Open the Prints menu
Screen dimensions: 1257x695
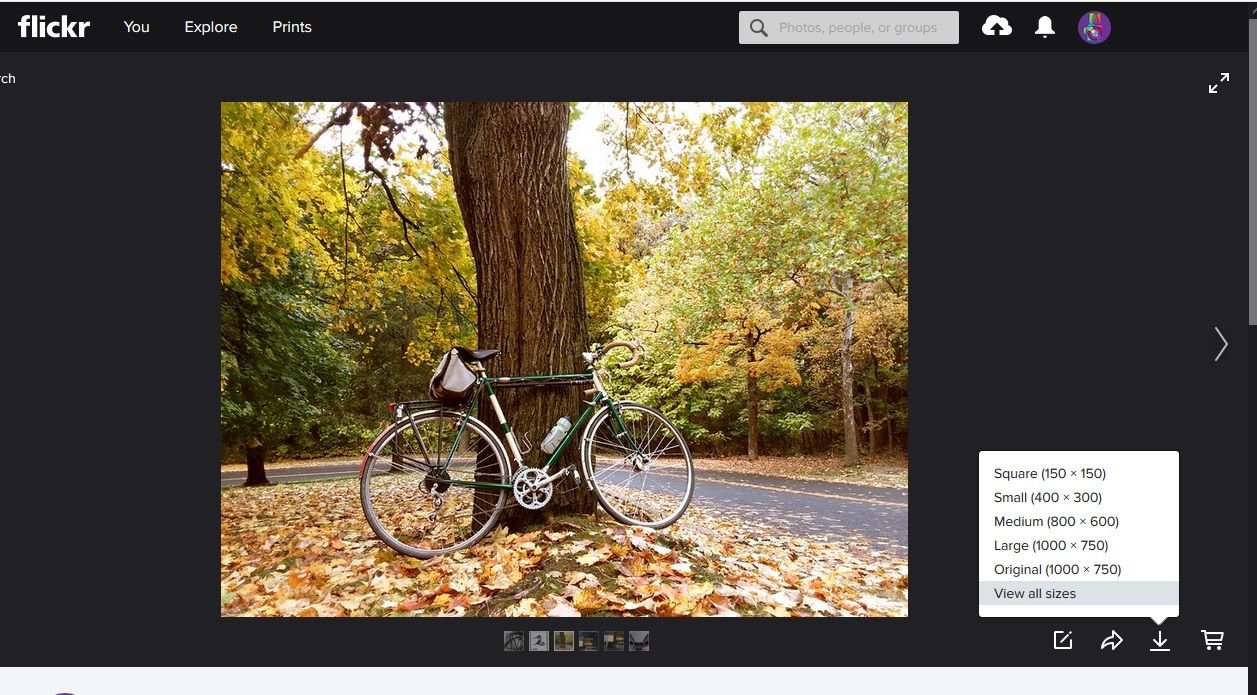point(292,27)
